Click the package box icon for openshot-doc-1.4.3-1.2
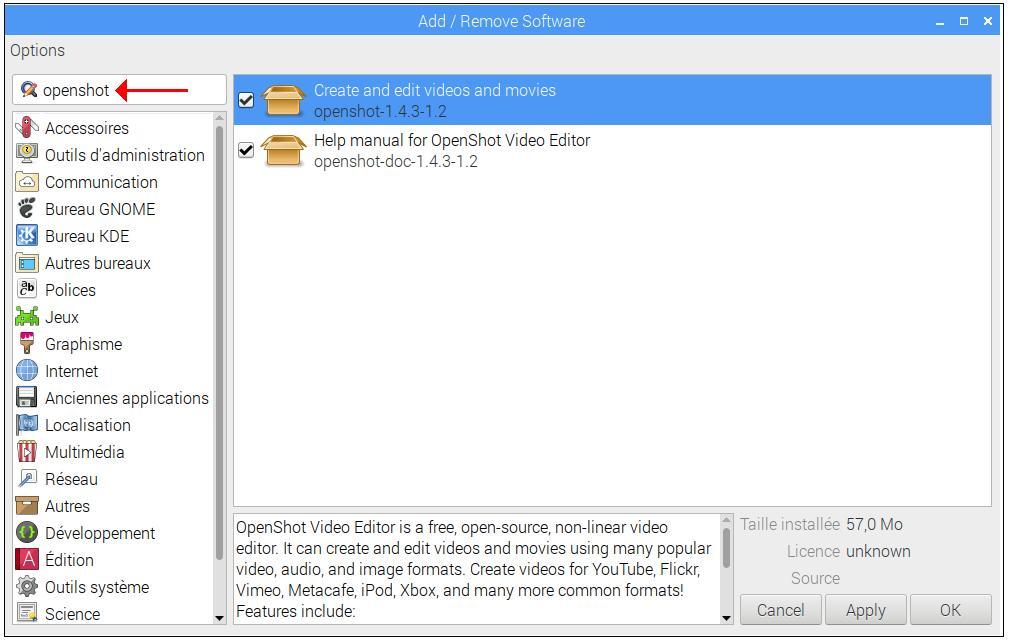This screenshot has height=641, width=1010. [283, 151]
